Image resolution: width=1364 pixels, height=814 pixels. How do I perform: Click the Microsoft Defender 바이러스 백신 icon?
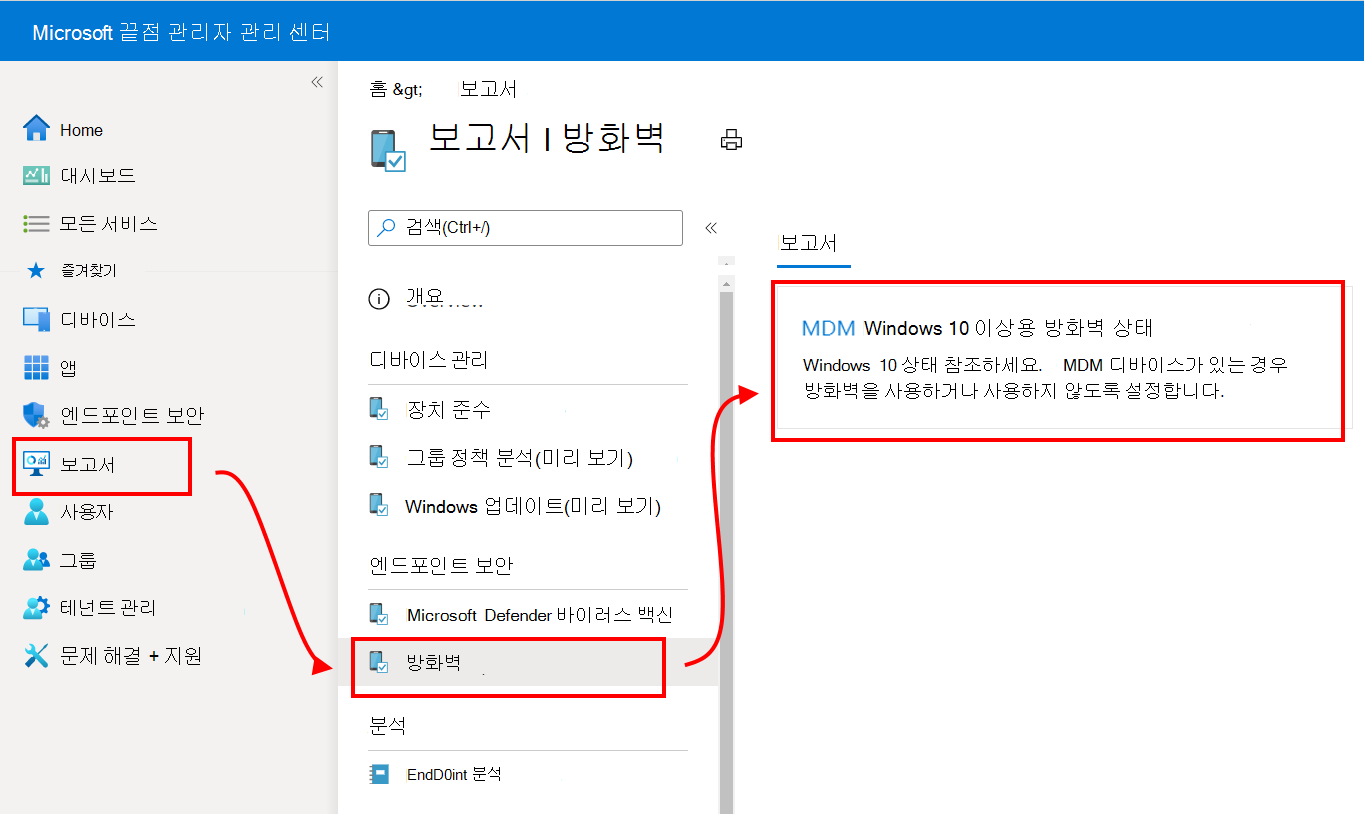[x=379, y=614]
